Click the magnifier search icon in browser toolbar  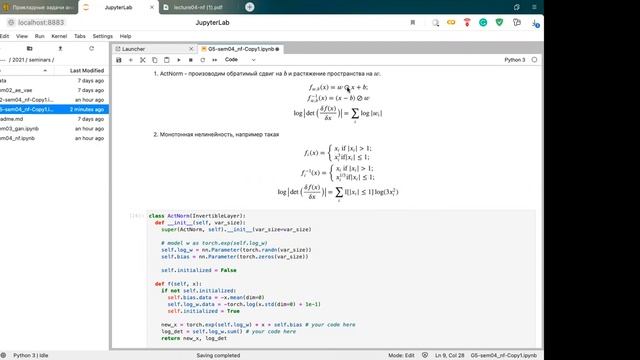coord(436,23)
